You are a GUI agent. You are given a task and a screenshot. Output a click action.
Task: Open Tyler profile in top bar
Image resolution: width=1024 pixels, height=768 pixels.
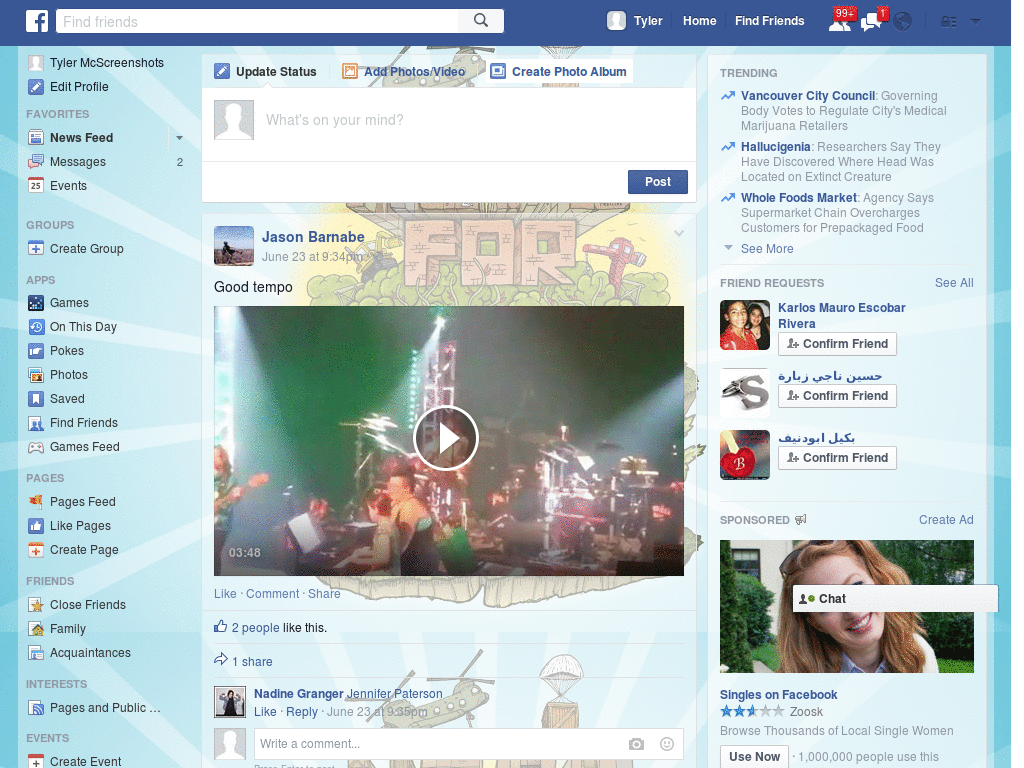click(x=635, y=21)
